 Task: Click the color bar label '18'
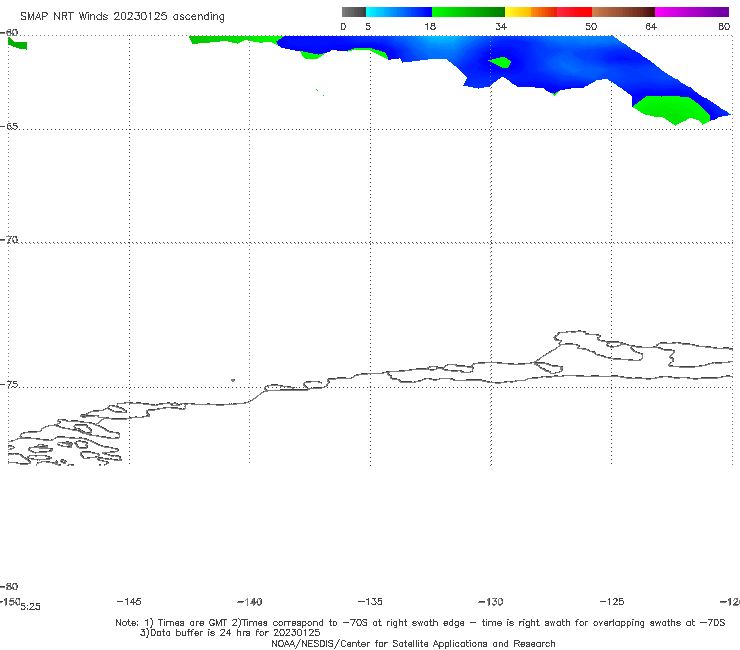coord(430,26)
